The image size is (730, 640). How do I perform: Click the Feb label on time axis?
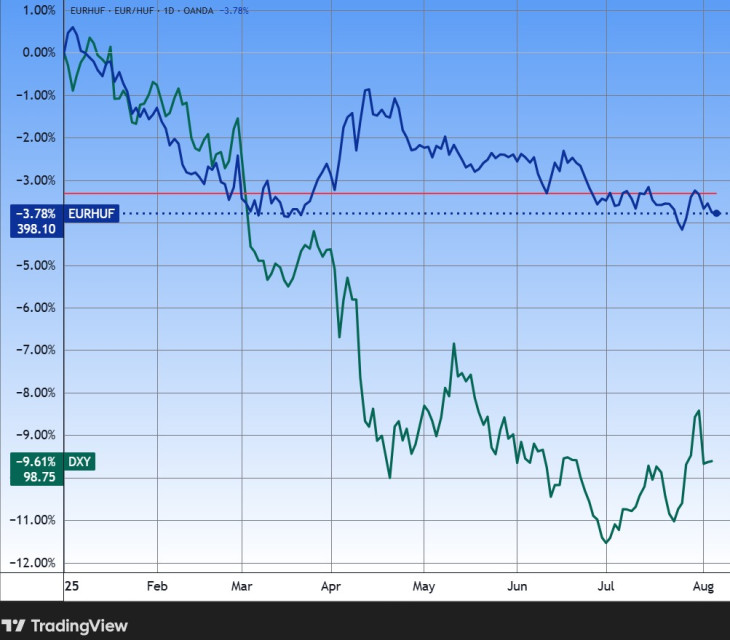pyautogui.click(x=157, y=586)
